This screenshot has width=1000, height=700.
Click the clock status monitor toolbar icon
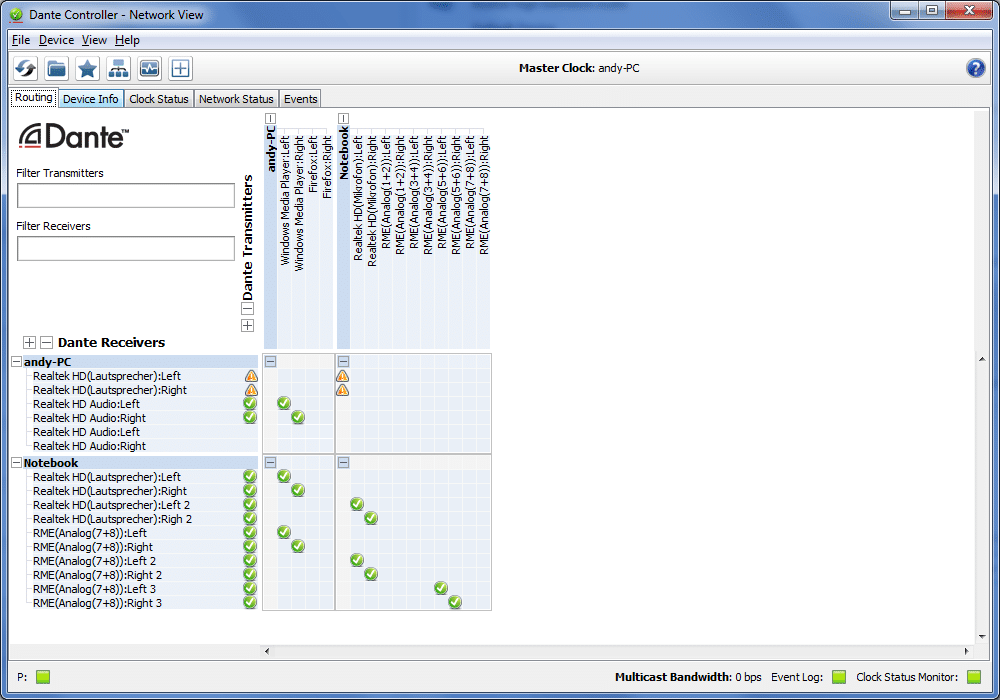pos(149,69)
